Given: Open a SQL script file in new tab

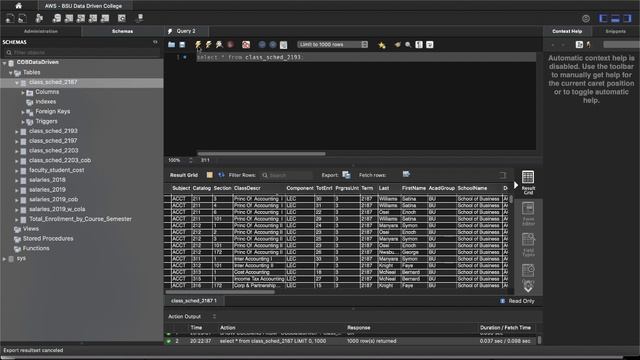Looking at the screenshot, I should pyautogui.click(x=22, y=18).
